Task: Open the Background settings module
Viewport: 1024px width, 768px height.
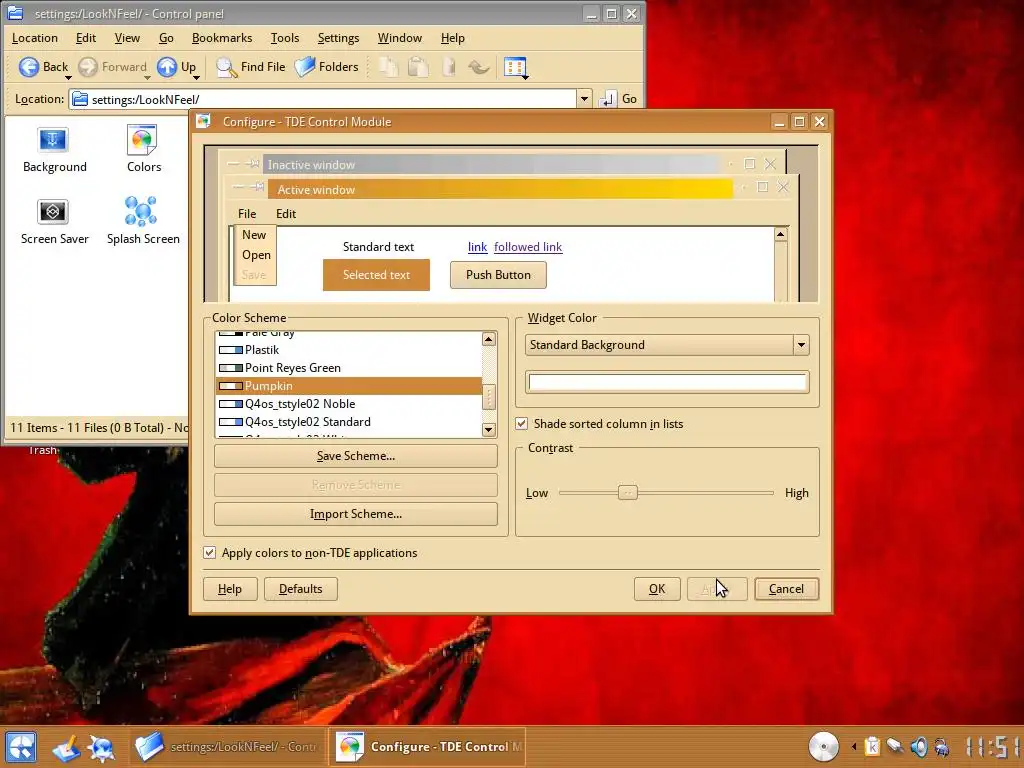Action: (x=54, y=149)
